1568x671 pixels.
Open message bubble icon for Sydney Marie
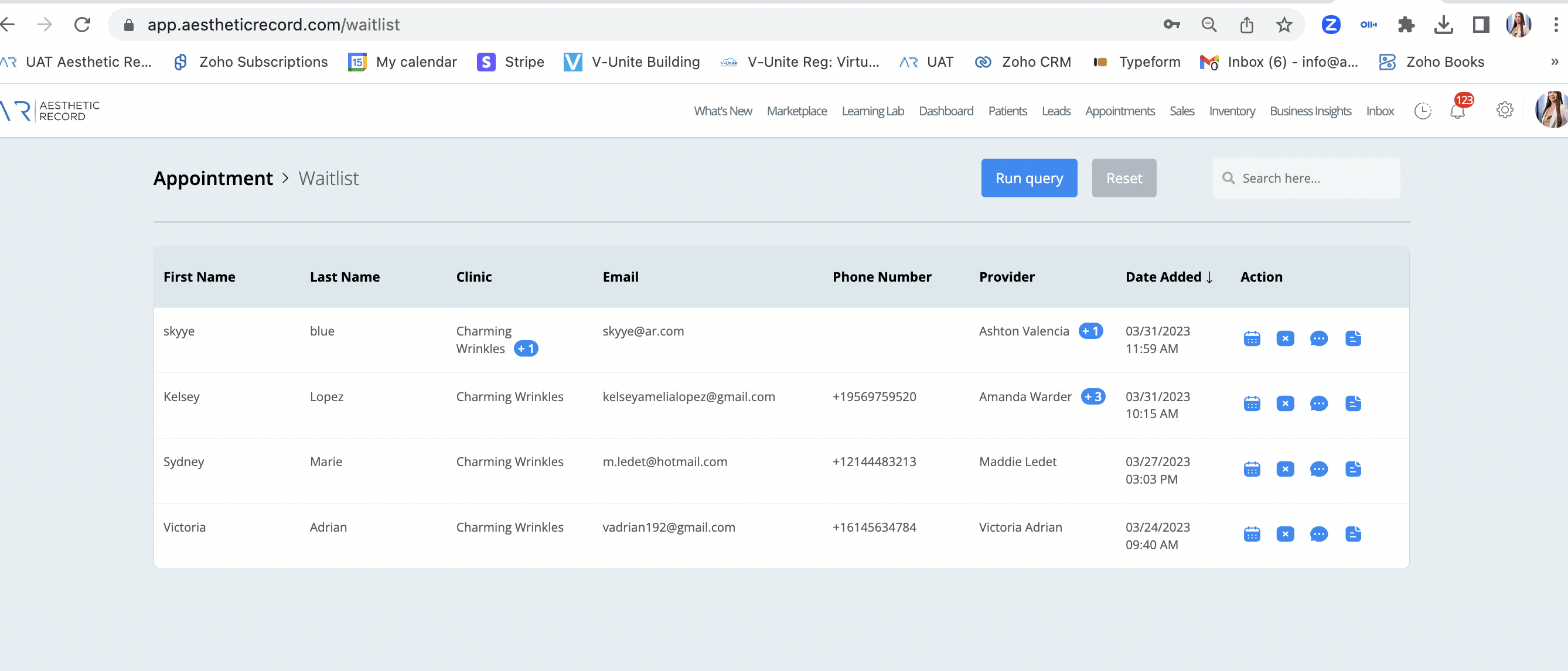click(x=1318, y=469)
